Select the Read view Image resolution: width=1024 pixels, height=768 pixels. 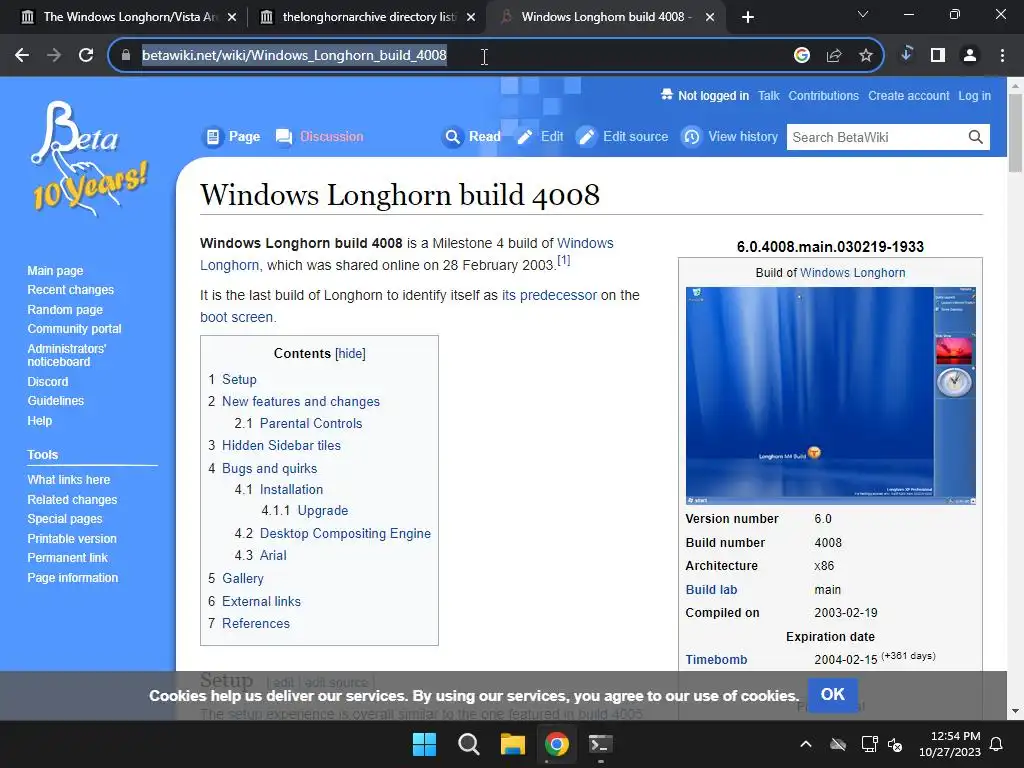pyautogui.click(x=472, y=136)
